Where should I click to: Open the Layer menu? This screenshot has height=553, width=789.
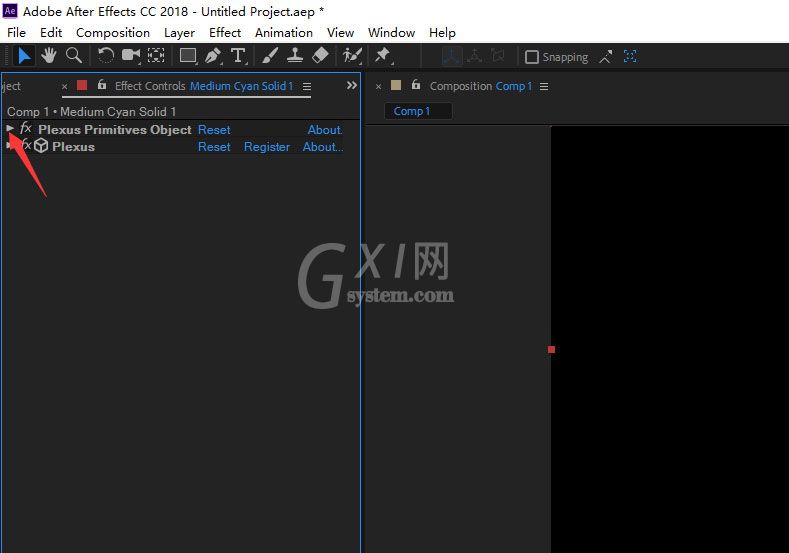click(179, 33)
